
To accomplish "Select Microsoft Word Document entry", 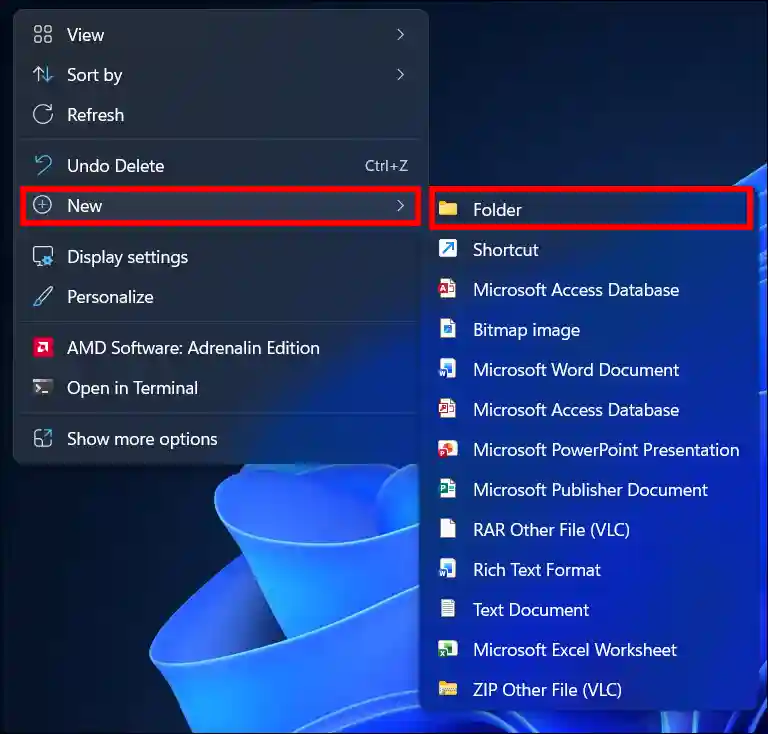I will (x=588, y=369).
